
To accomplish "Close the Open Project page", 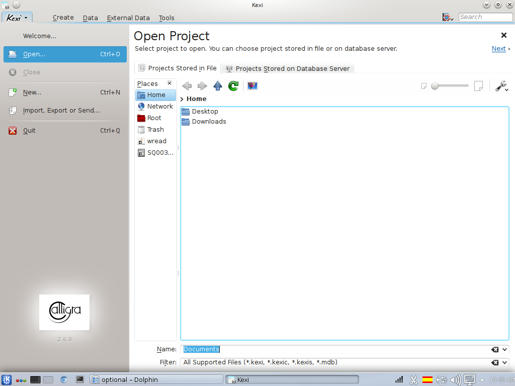I will [x=504, y=35].
